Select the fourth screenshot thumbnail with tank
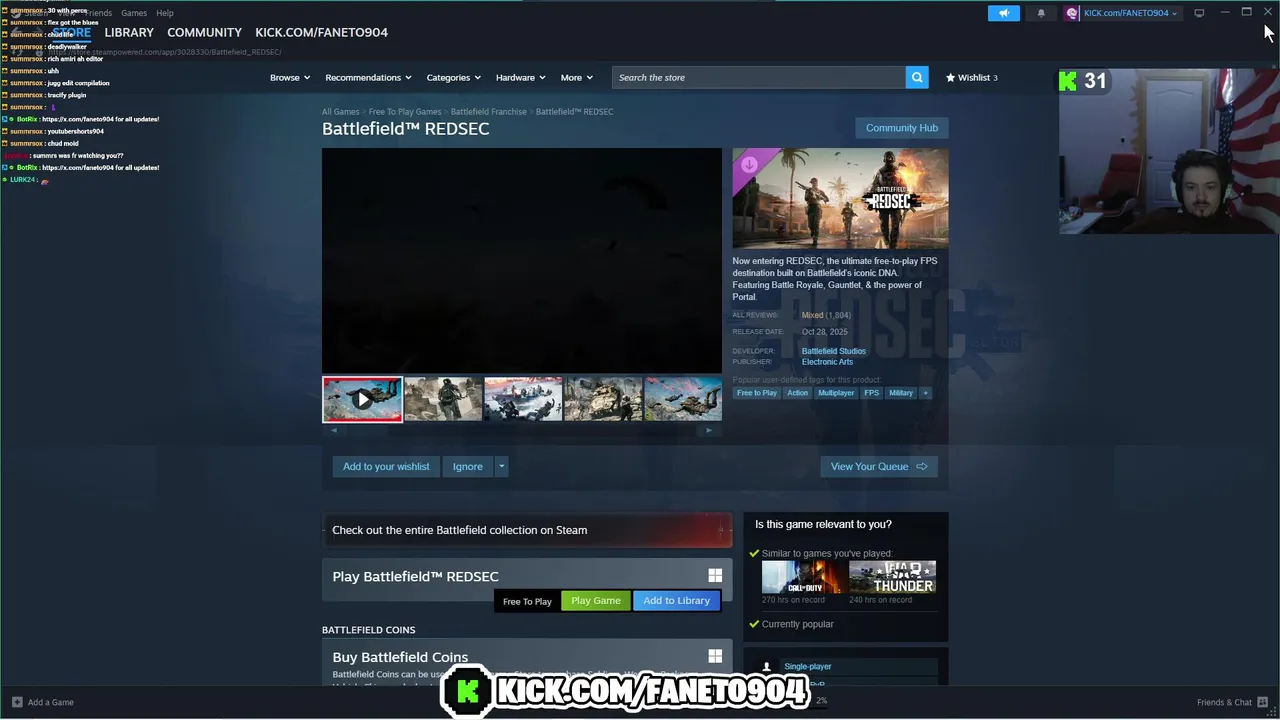 [x=603, y=399]
